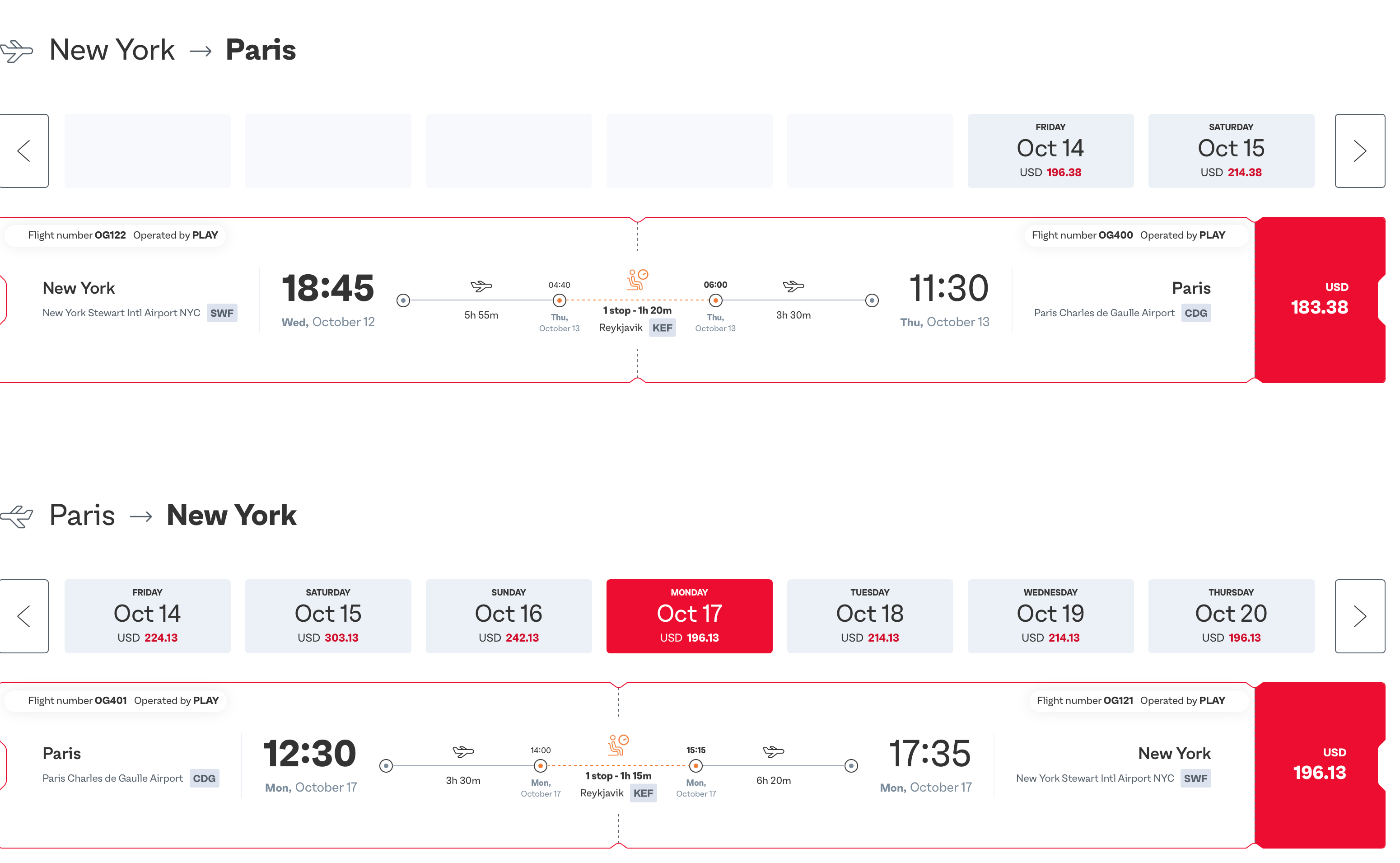The image size is (1400, 863).
Task: Click the layover seat icon above Reykjavik 1h 15m stop
Action: click(618, 745)
